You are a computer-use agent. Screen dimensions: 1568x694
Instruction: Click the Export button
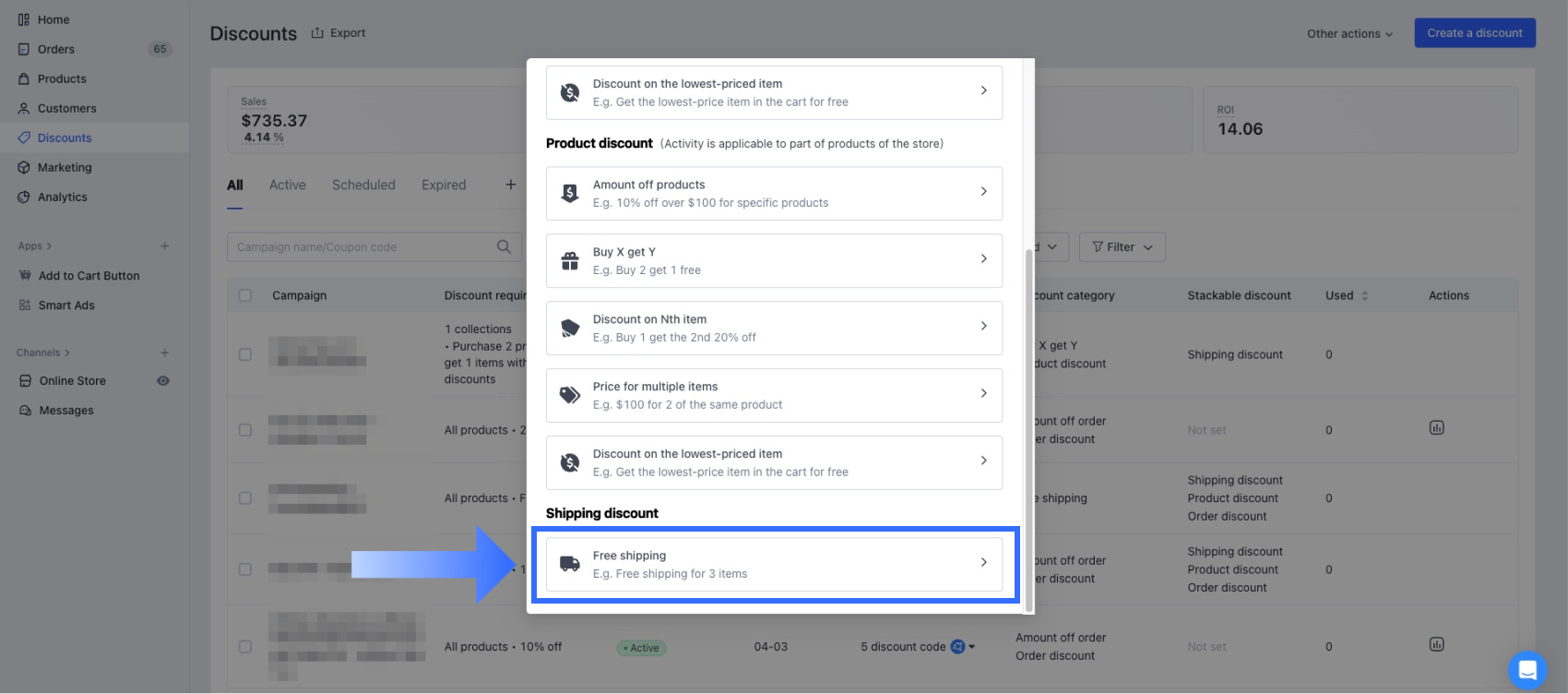(339, 33)
